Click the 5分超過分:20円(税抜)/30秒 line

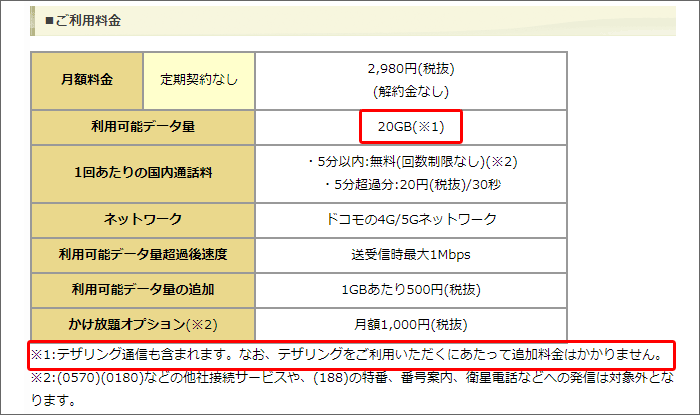point(413,184)
